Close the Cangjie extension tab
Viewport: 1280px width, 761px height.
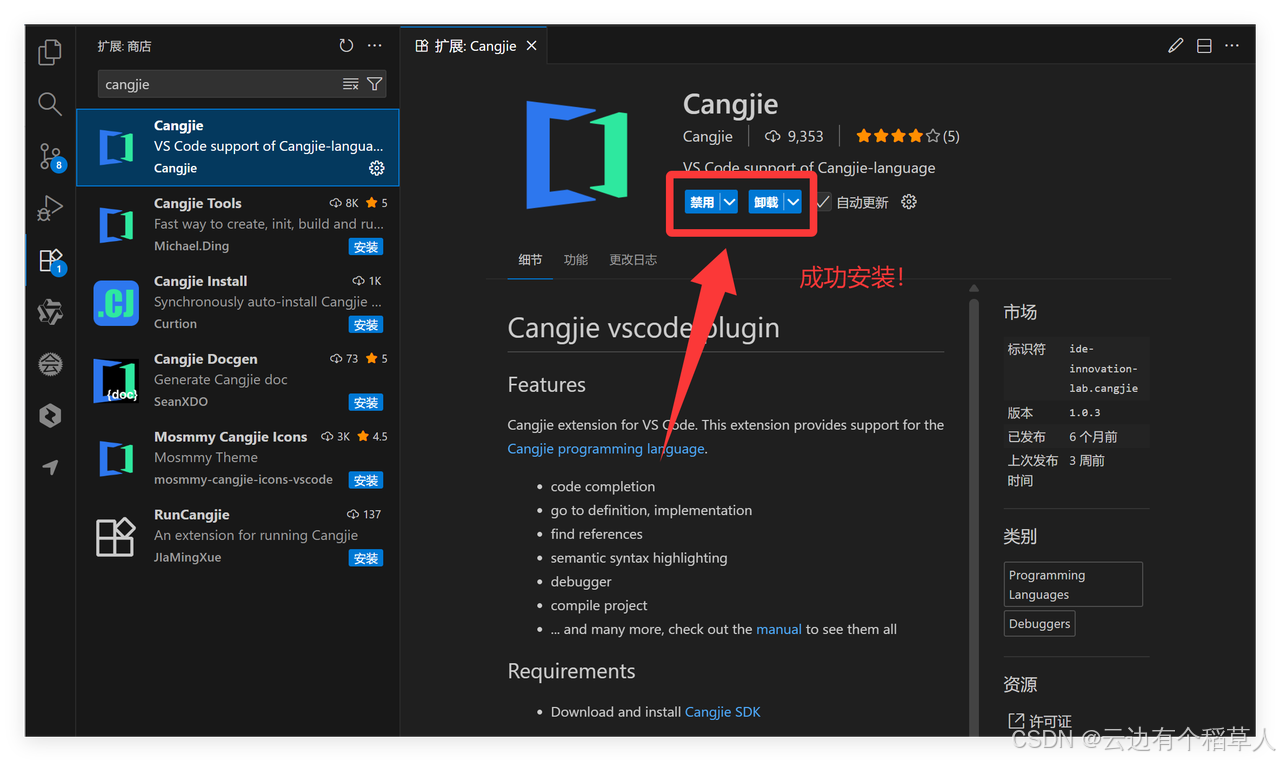(532, 46)
